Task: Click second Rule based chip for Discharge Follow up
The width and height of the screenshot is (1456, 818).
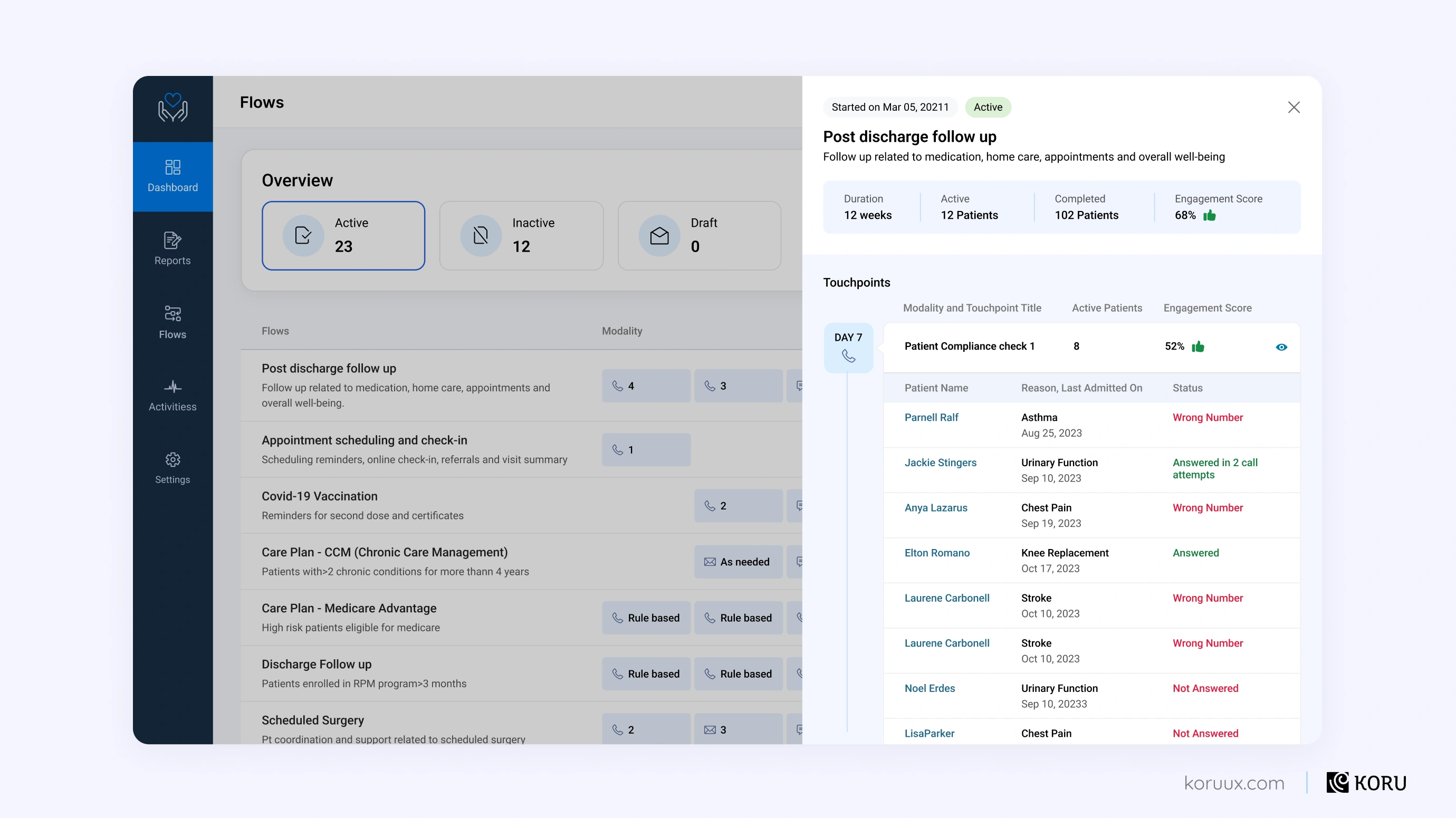Action: coord(738,674)
